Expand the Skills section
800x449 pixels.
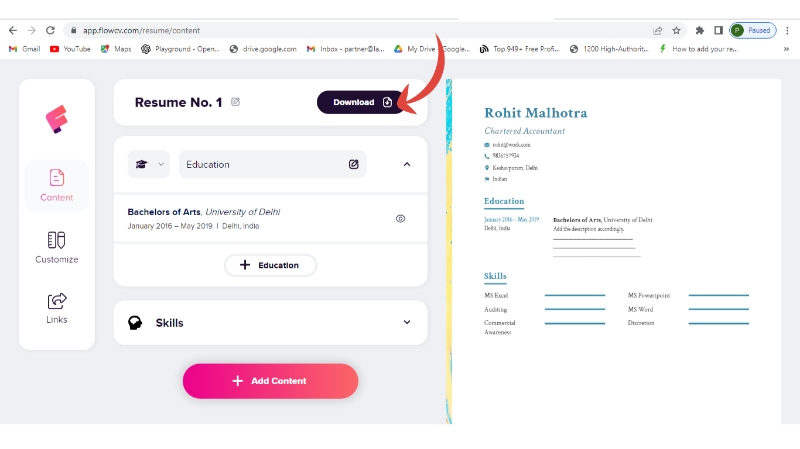point(407,322)
